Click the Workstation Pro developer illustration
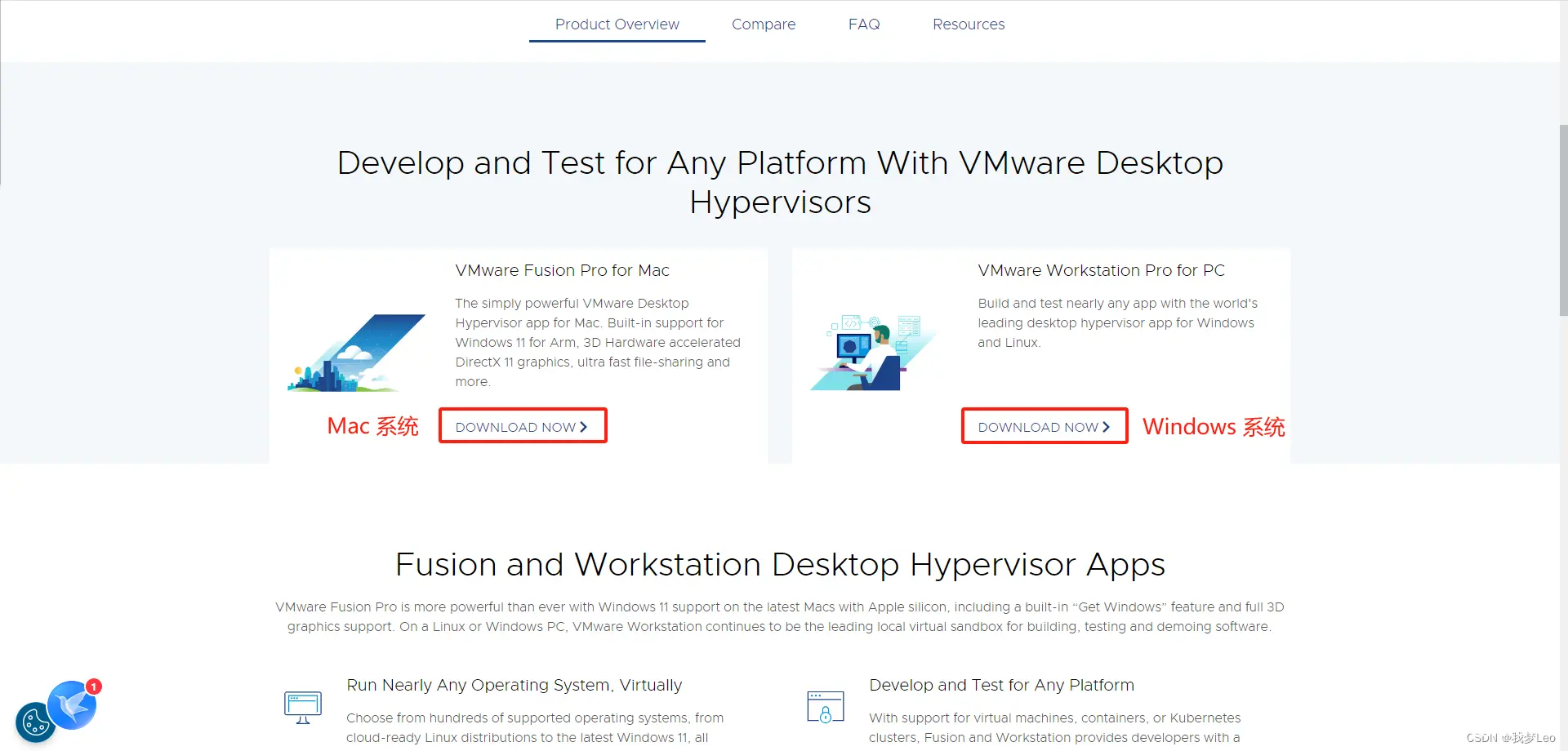This screenshot has height=751, width=1568. click(872, 353)
